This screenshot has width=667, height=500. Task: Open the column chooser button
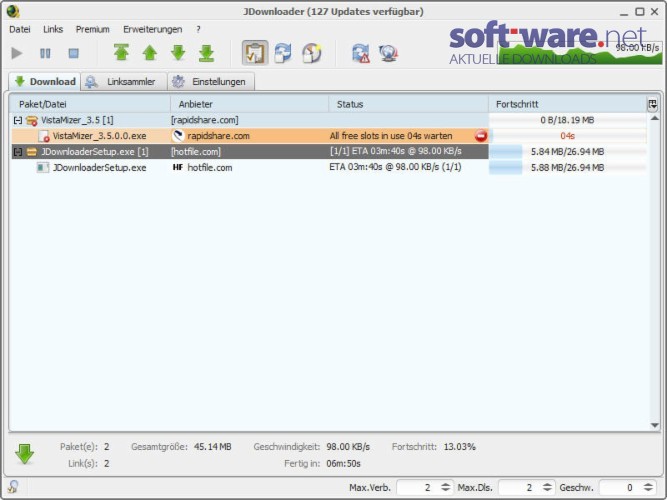coord(653,104)
